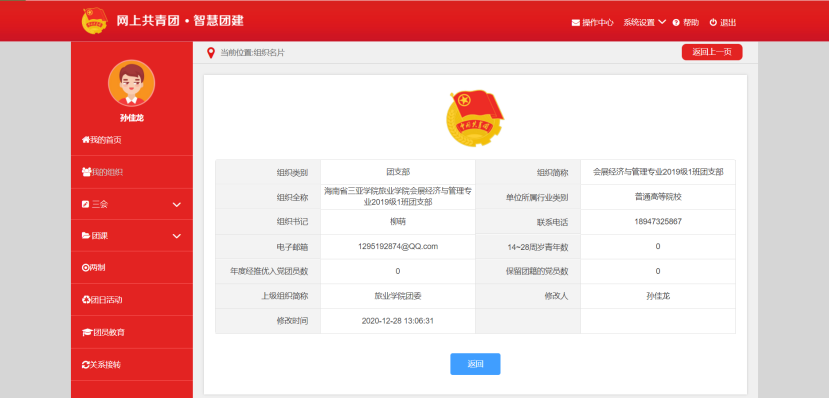Click the user avatar 孙佳龙
This screenshot has width=829, height=398.
(132, 84)
